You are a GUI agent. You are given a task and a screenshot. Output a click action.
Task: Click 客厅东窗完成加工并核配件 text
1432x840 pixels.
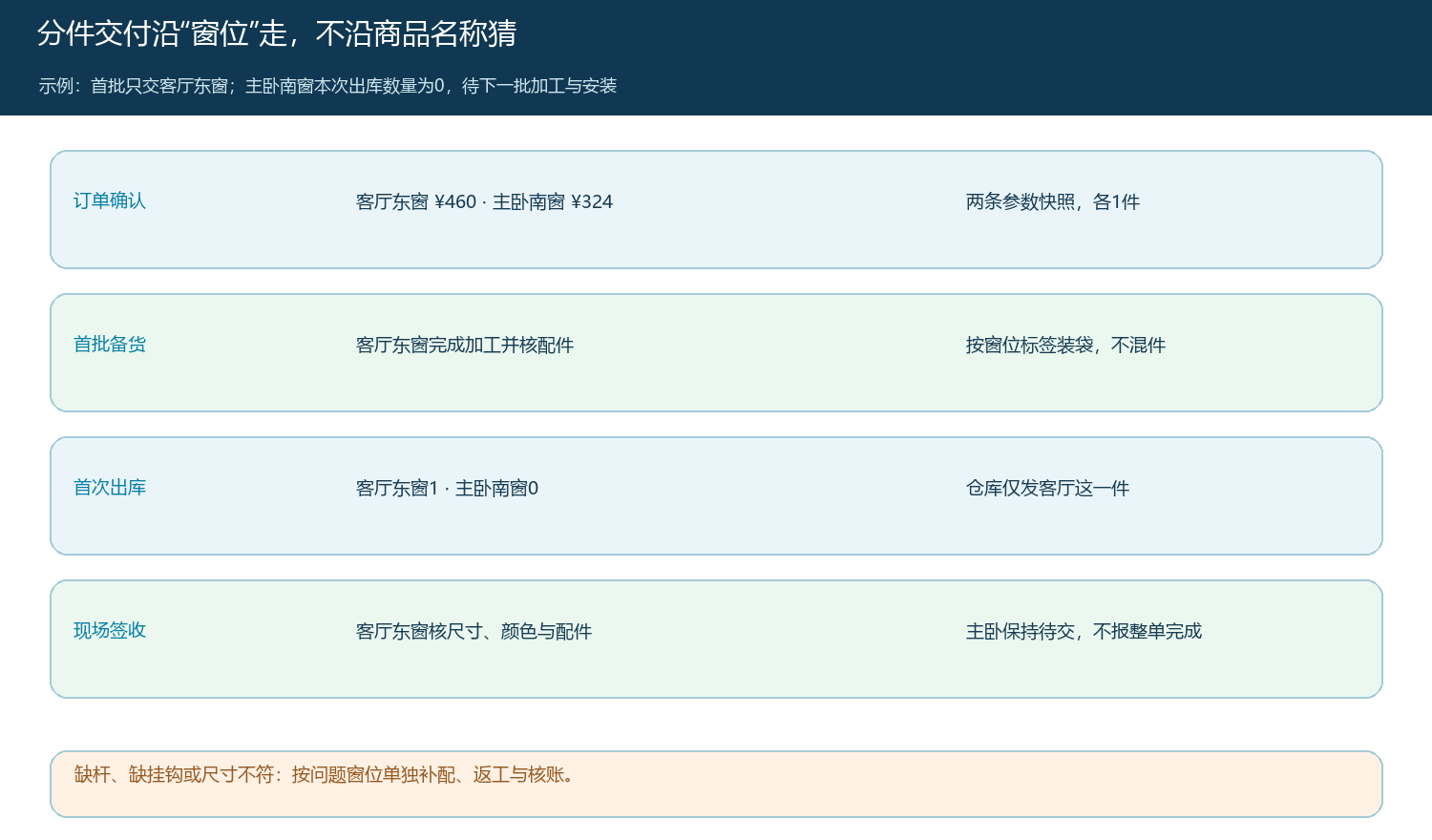[465, 346]
